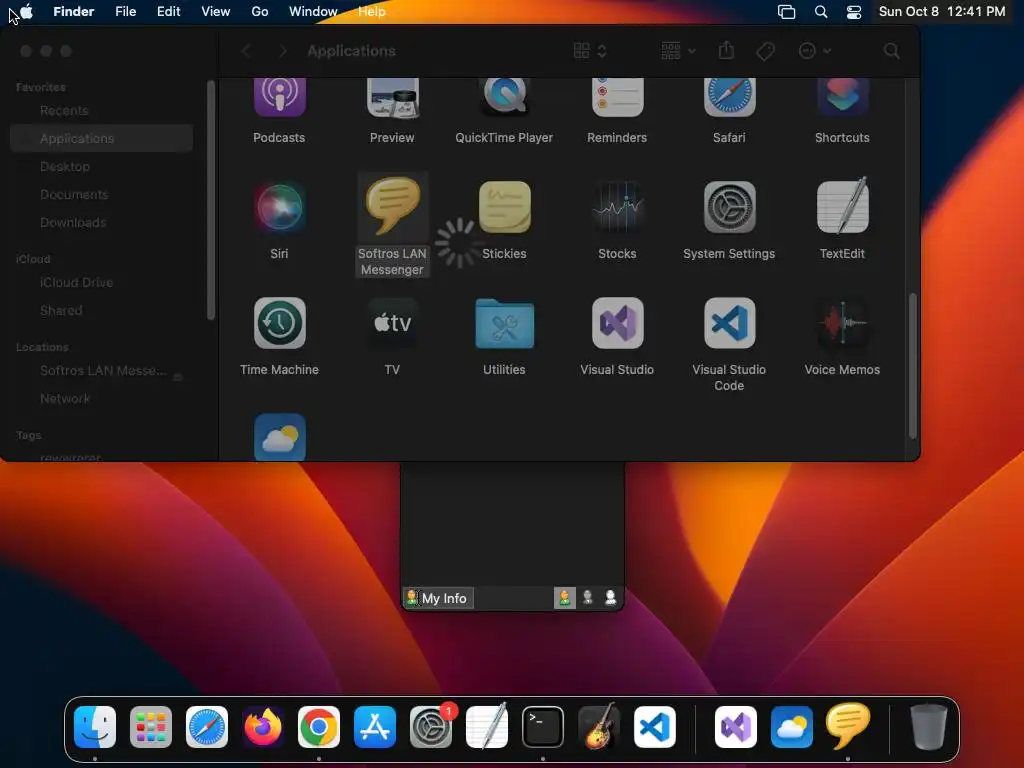
Task: Open Softros LAN Messenger volume in sidebar
Action: click(101, 370)
